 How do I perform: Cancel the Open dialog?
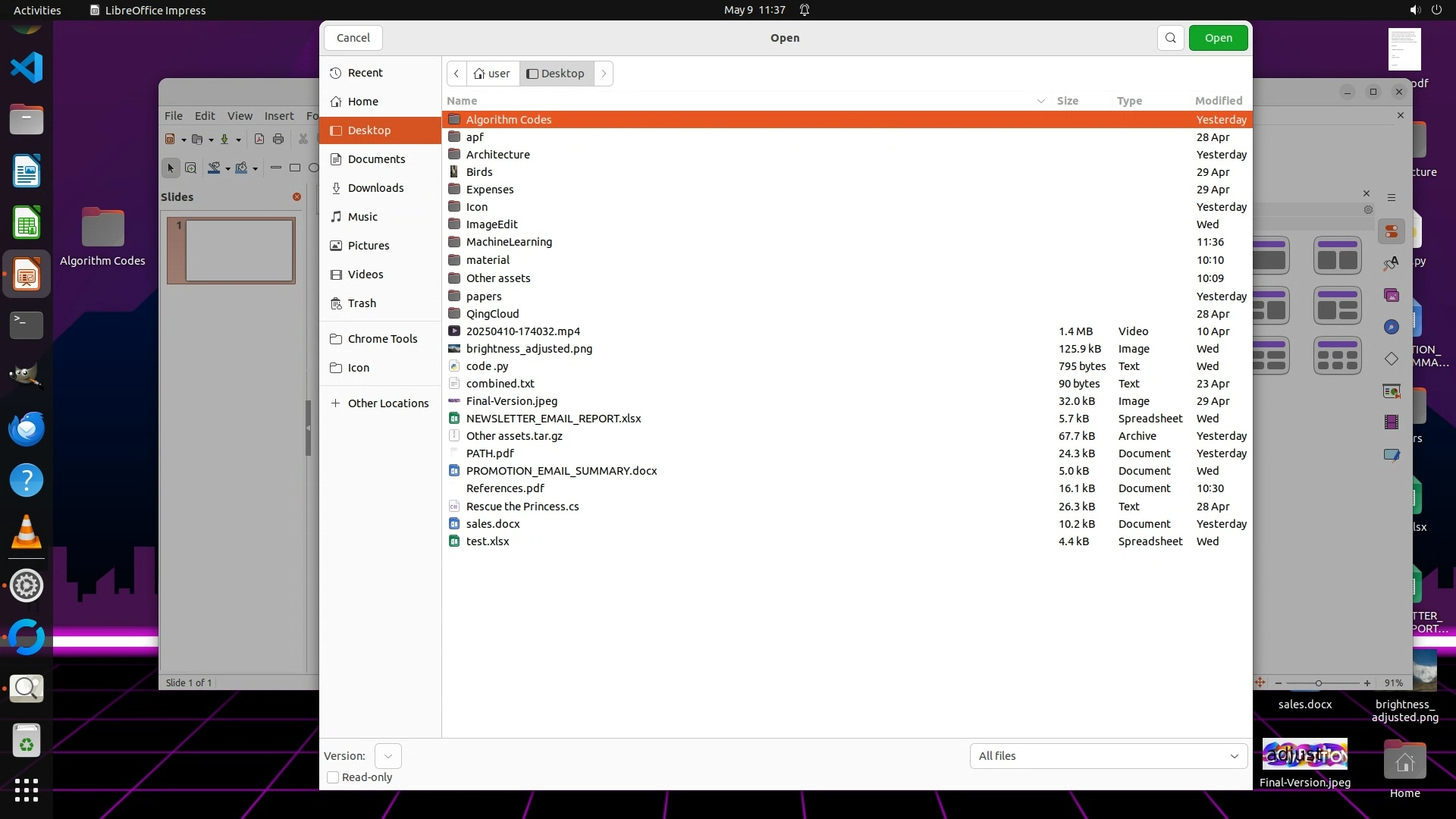(x=353, y=38)
